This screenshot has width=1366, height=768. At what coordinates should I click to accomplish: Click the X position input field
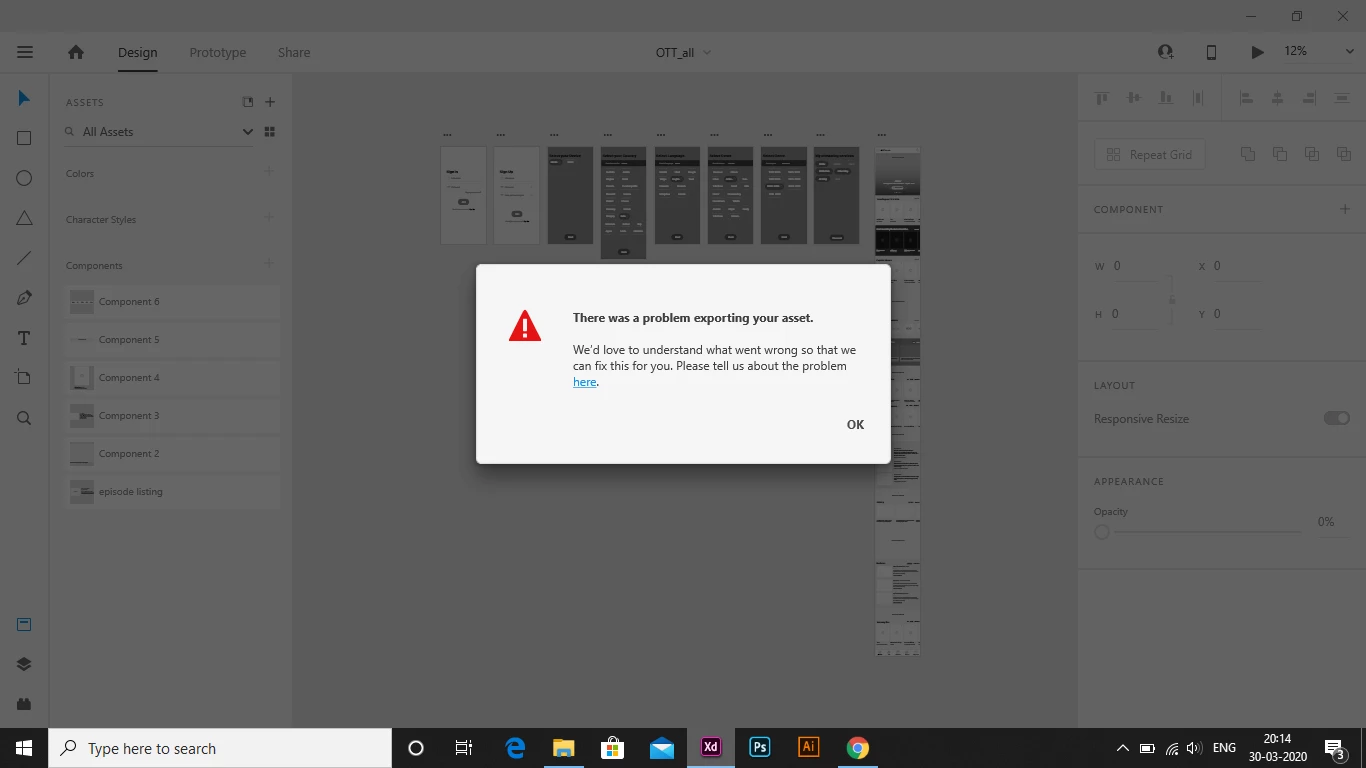1237,266
